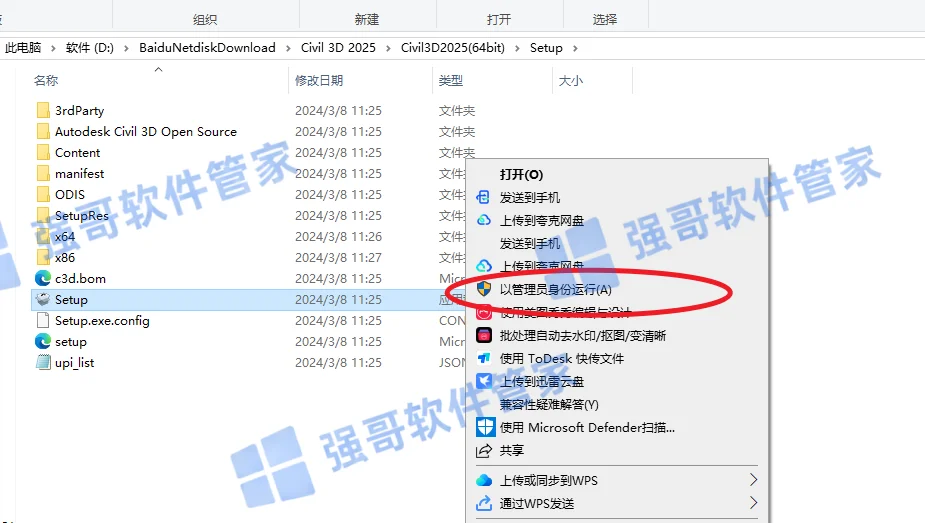Click the Setup application icon
This screenshot has height=523, width=925.
pos(43,300)
